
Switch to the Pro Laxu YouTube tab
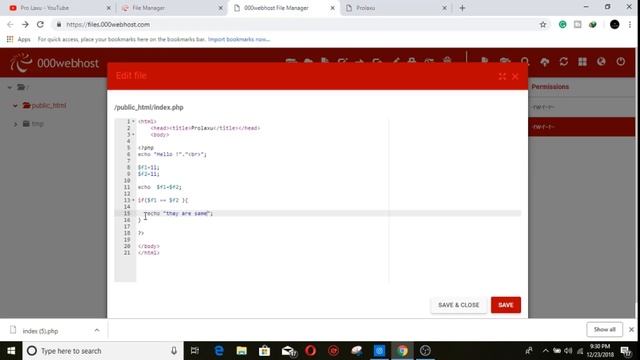60,8
